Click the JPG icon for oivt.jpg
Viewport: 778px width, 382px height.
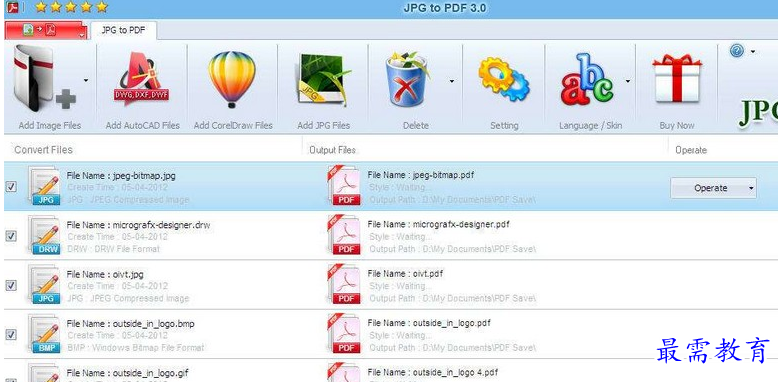pyautogui.click(x=45, y=284)
